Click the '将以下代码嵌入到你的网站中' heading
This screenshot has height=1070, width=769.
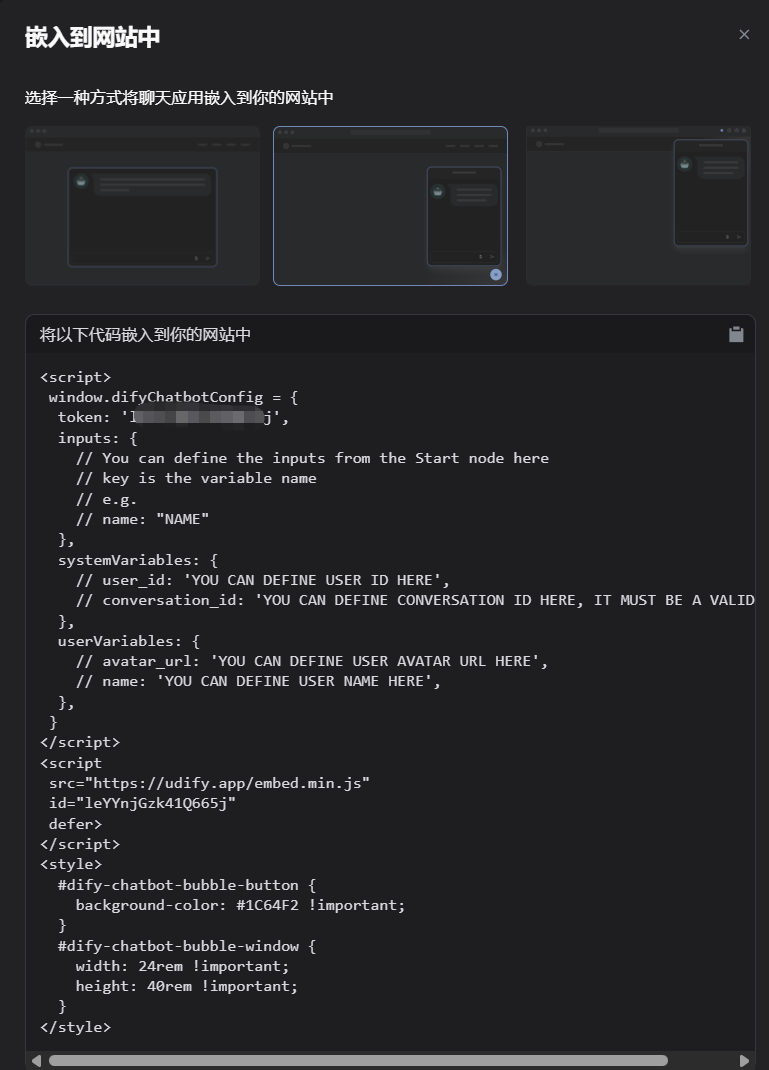click(x=145, y=334)
